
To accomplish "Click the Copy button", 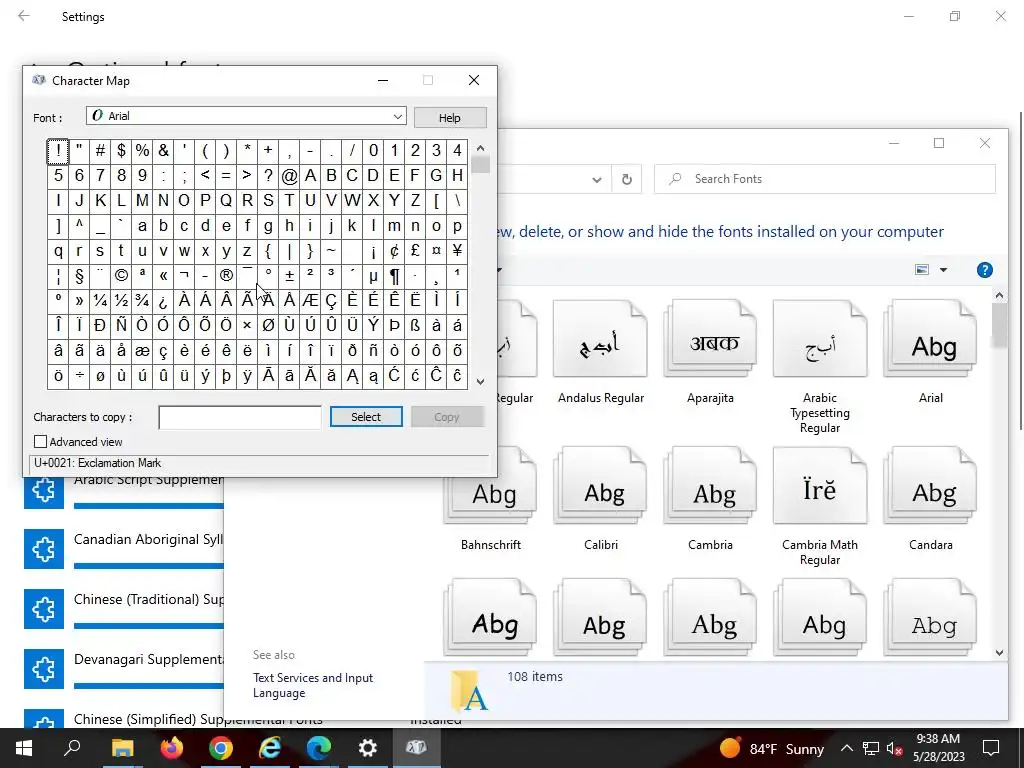I will 447,417.
